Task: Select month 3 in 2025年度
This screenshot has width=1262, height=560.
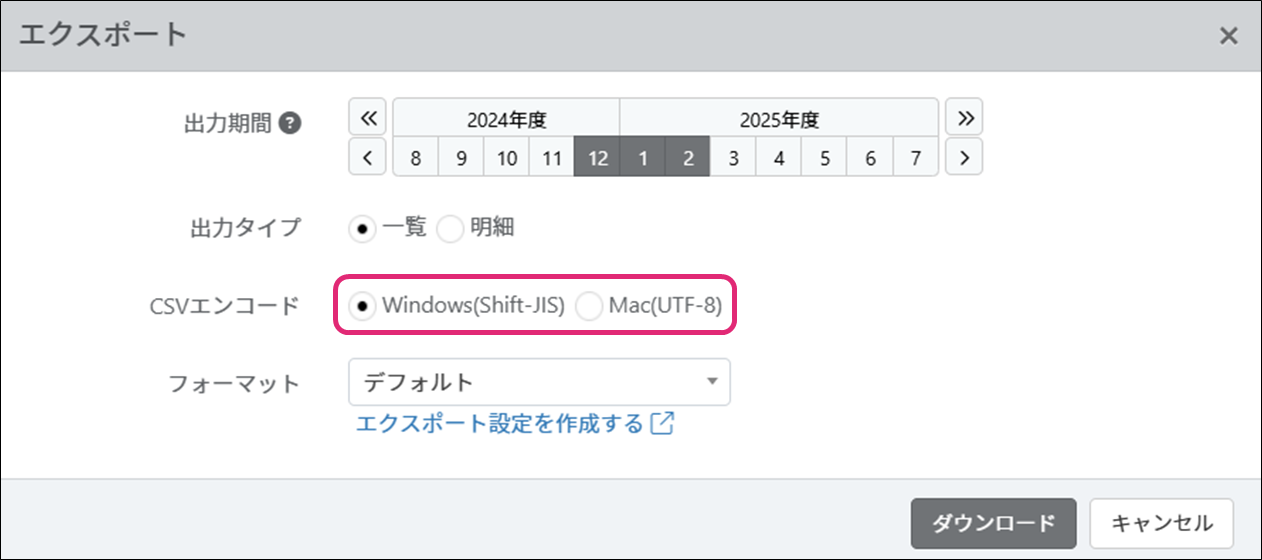Action: [733, 158]
